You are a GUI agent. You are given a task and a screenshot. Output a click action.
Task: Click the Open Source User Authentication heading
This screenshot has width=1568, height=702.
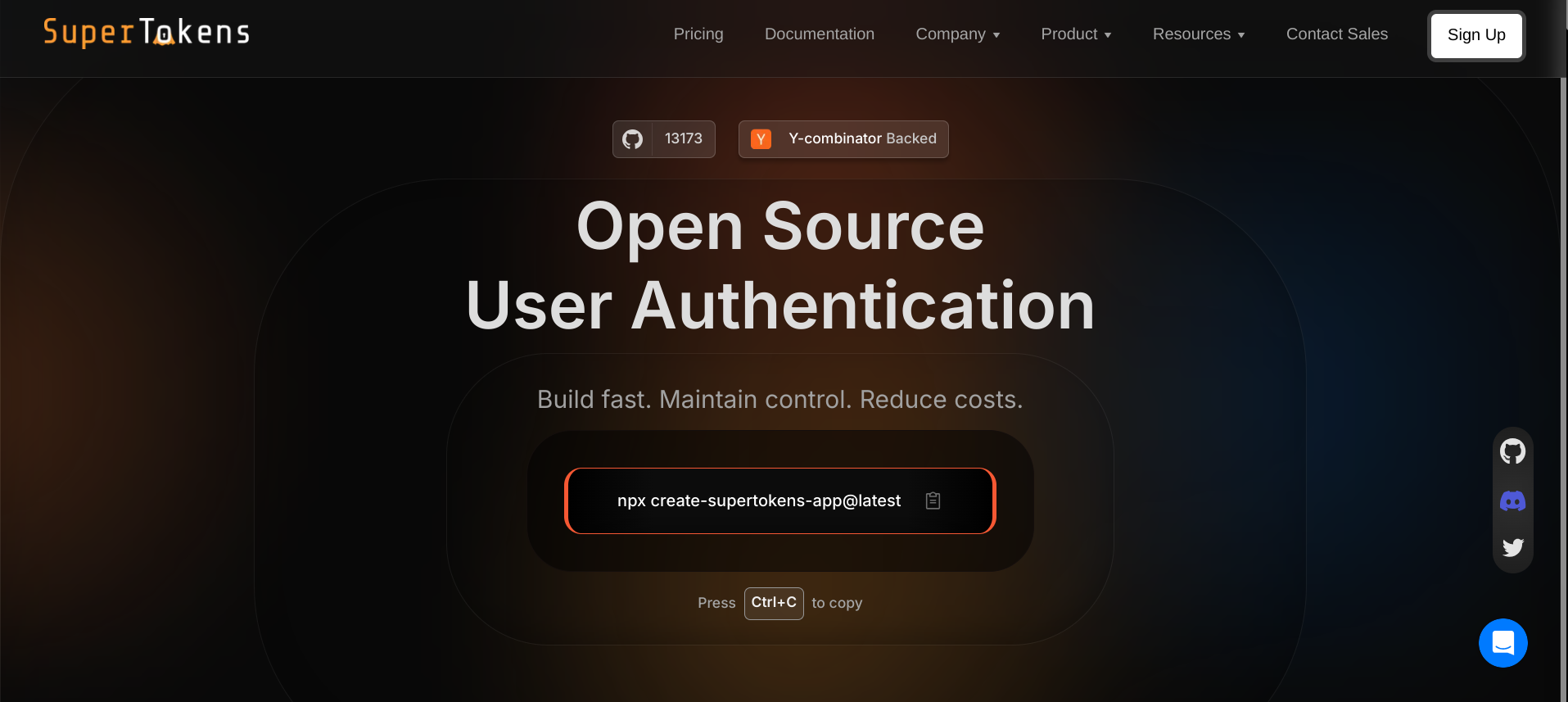tap(780, 265)
